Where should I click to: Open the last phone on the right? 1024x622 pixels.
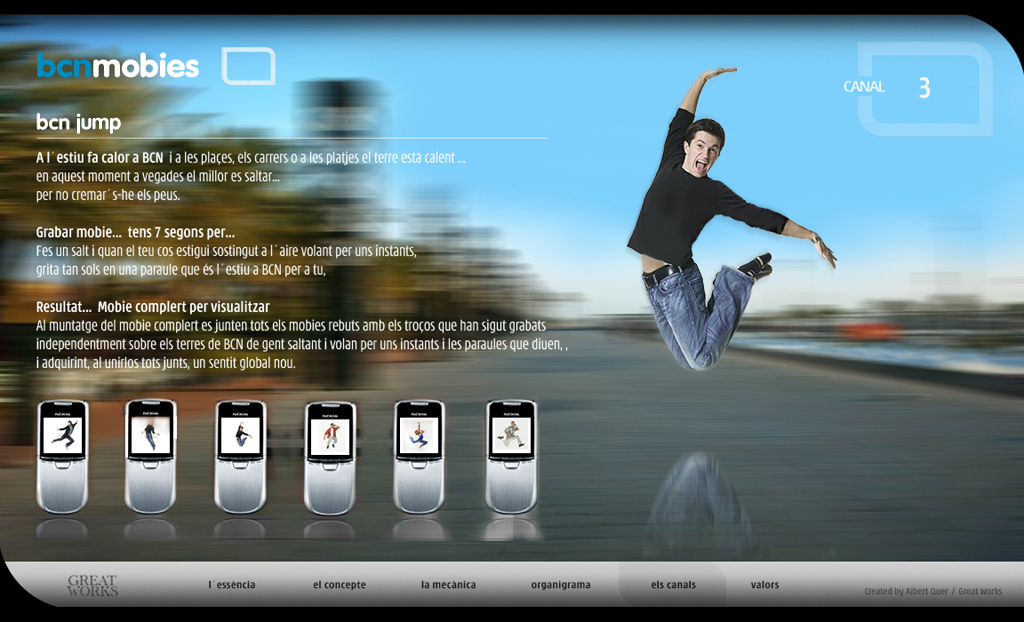[x=511, y=455]
